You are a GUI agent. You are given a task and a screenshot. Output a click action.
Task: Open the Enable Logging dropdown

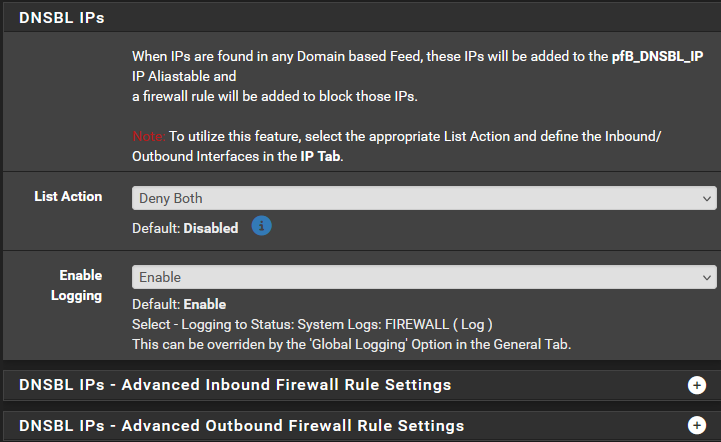tap(423, 276)
